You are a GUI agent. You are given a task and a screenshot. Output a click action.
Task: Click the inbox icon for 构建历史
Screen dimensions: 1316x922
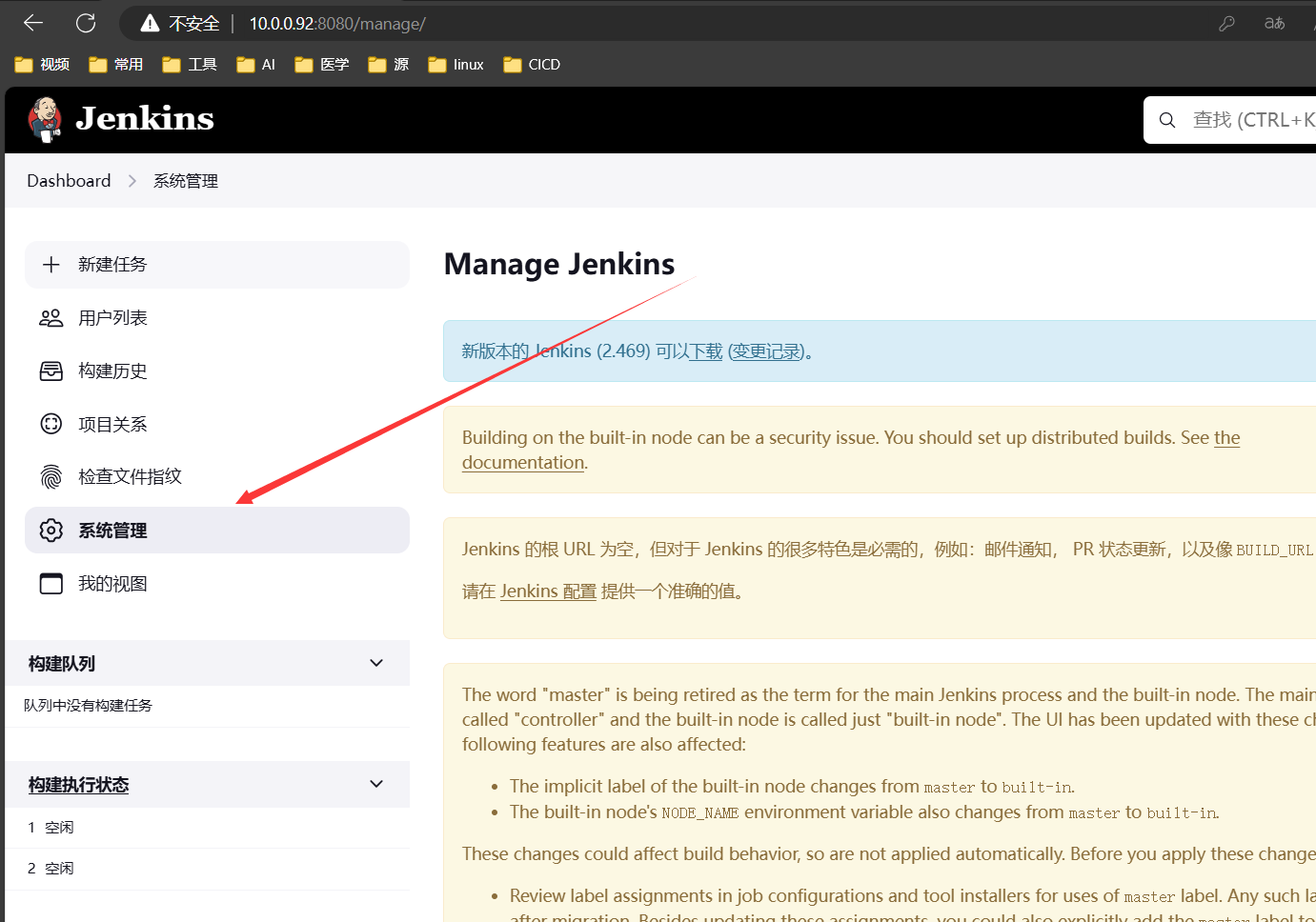click(51, 371)
